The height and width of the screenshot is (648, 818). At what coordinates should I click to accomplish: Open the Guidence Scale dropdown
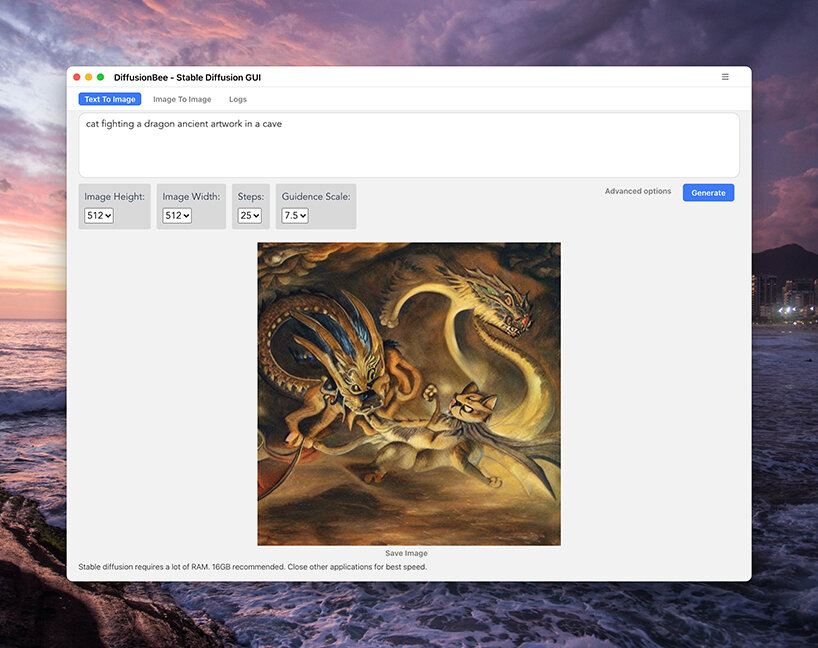pos(295,215)
